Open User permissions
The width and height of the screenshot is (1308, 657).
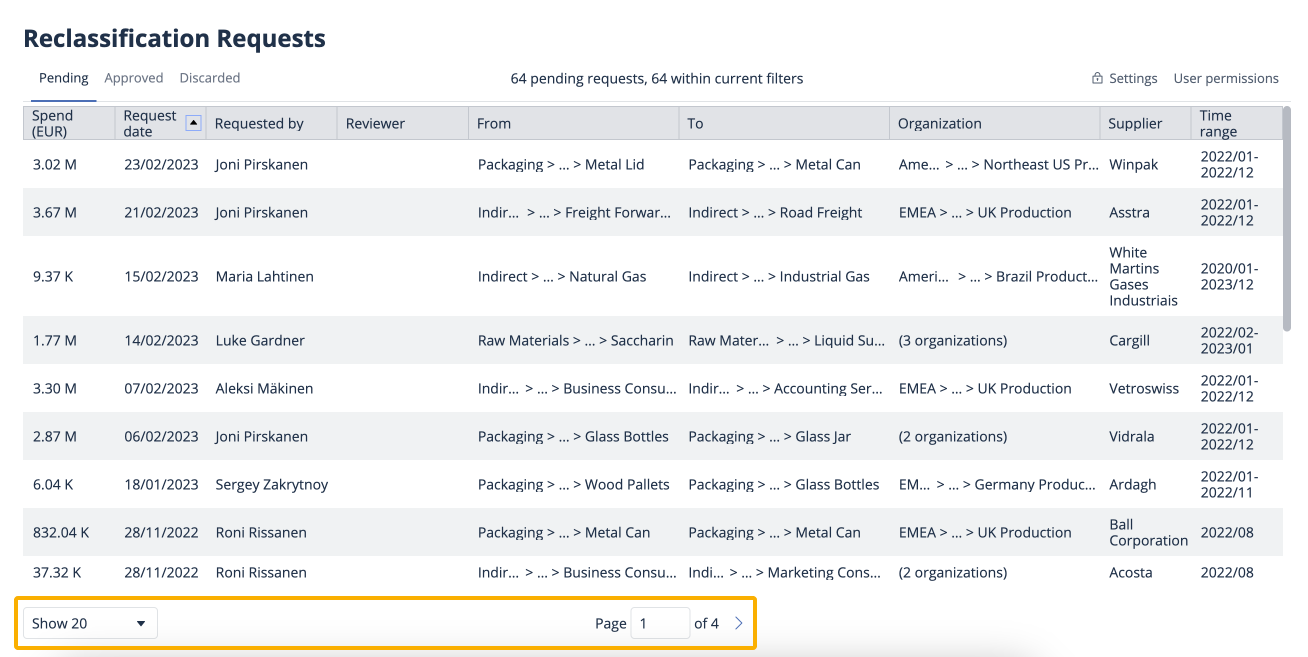click(1225, 78)
